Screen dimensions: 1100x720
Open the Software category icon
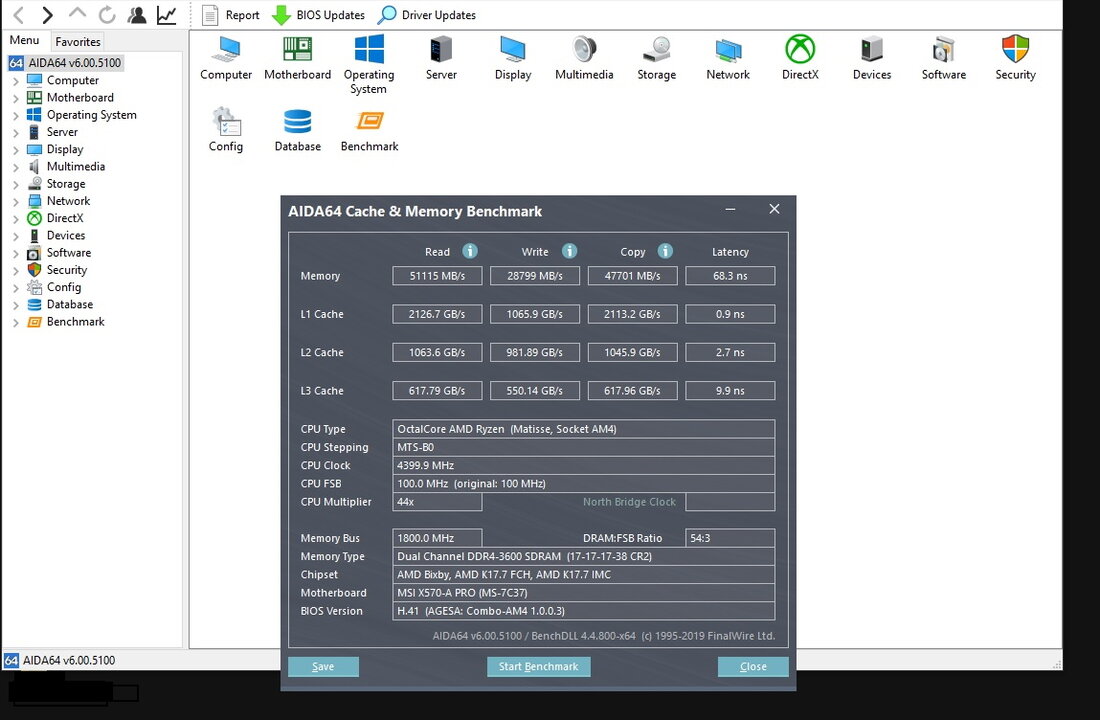[944, 58]
